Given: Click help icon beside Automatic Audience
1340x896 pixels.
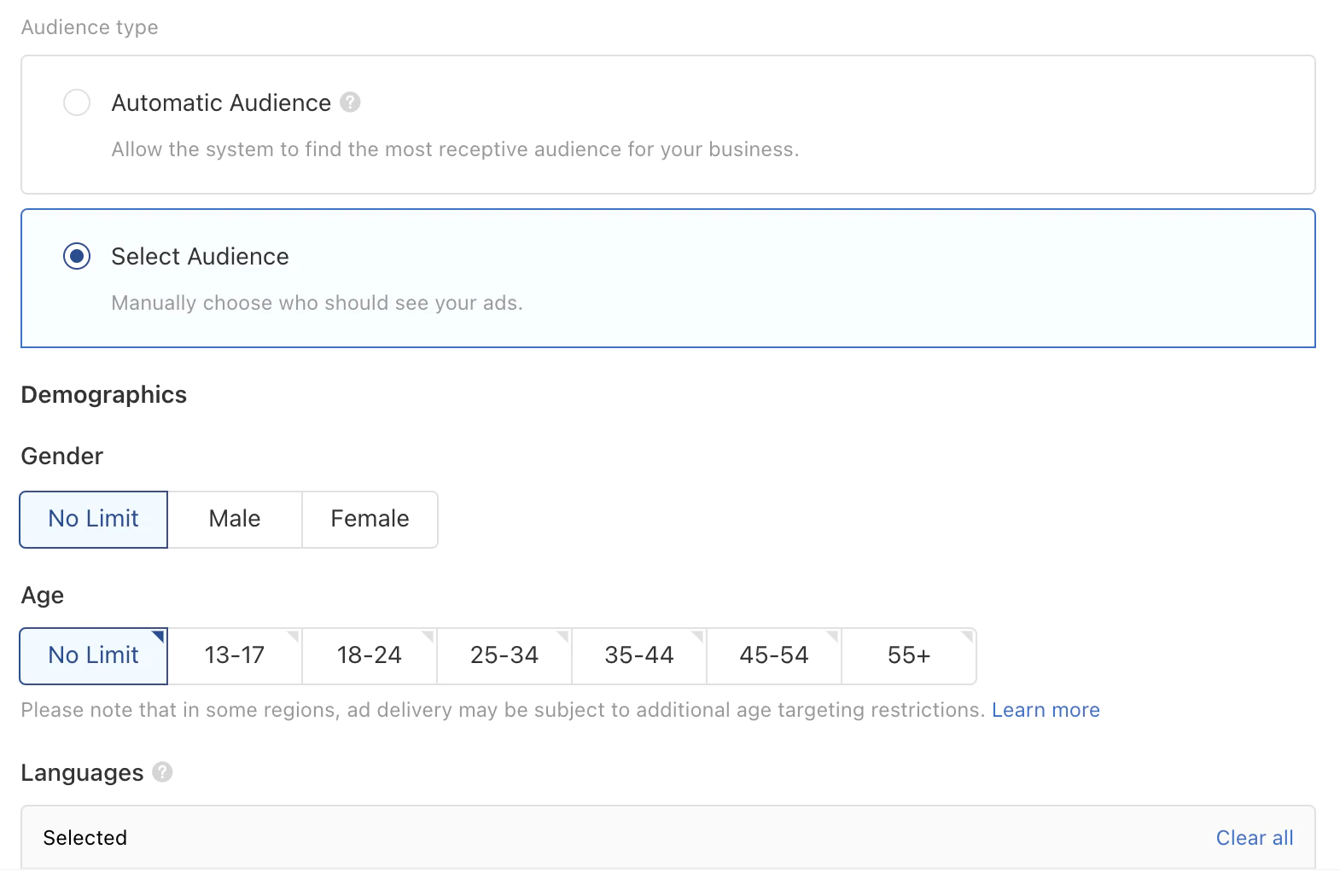Looking at the screenshot, I should [x=350, y=102].
